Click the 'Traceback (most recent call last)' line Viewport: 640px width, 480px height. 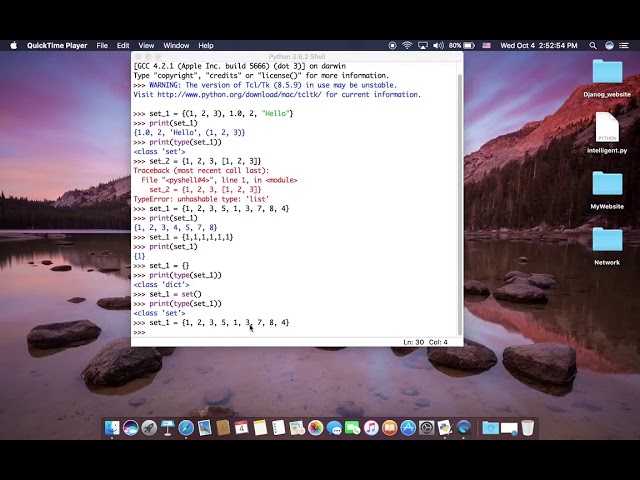[x=201, y=171]
